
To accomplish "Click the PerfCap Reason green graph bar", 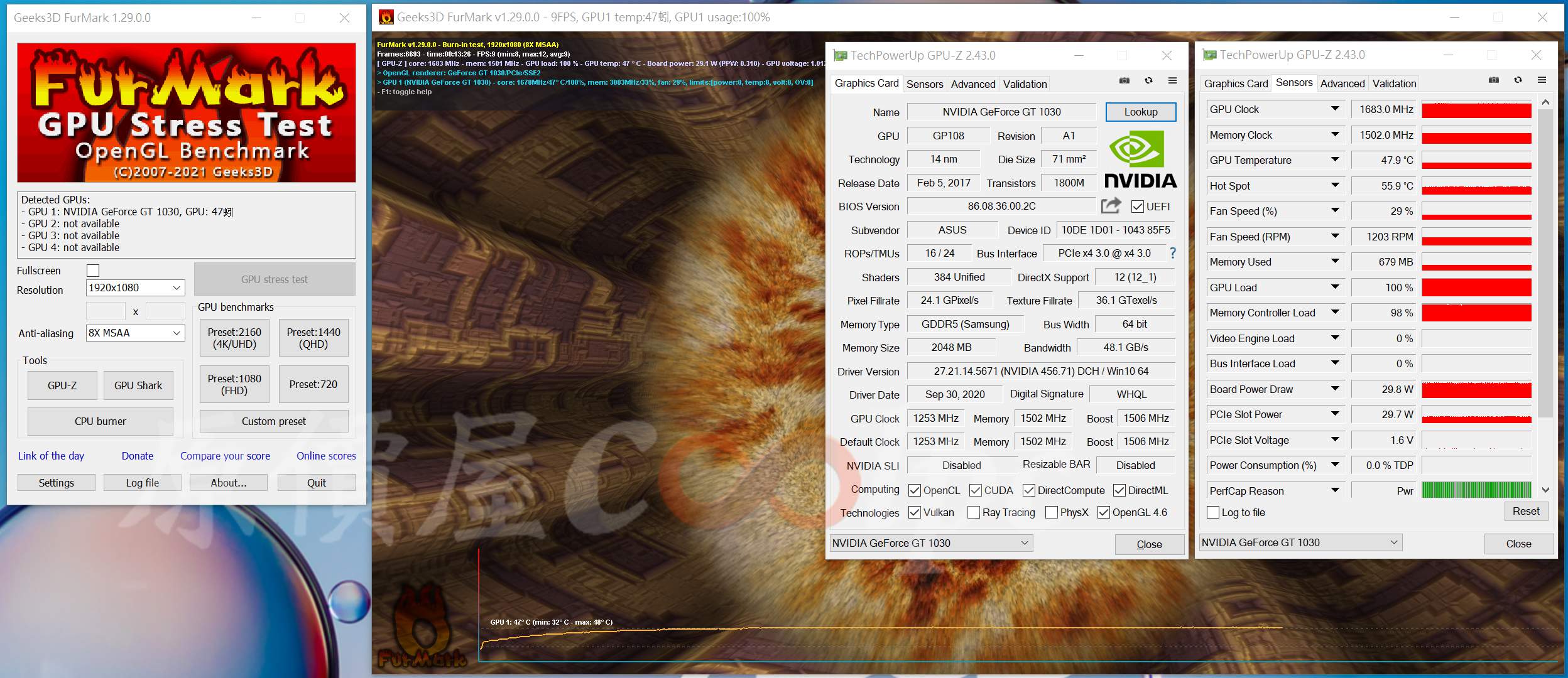I will pos(1476,490).
